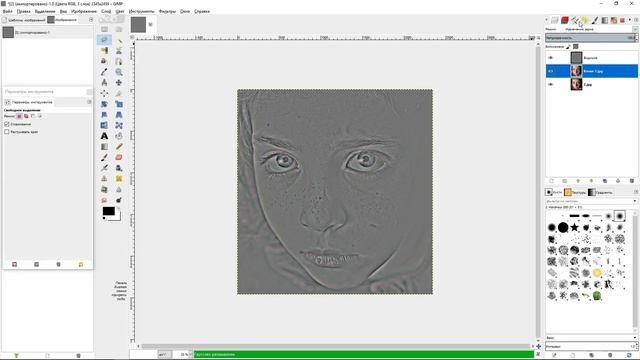640x360 pixels.
Task: Reset tool options with the yellow arrow button
Action: tap(80, 264)
